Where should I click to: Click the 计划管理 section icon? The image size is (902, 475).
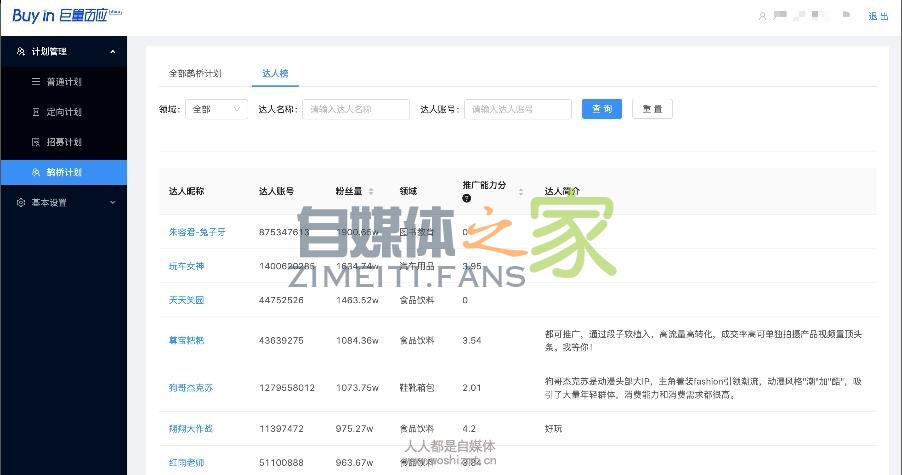click(x=21, y=52)
